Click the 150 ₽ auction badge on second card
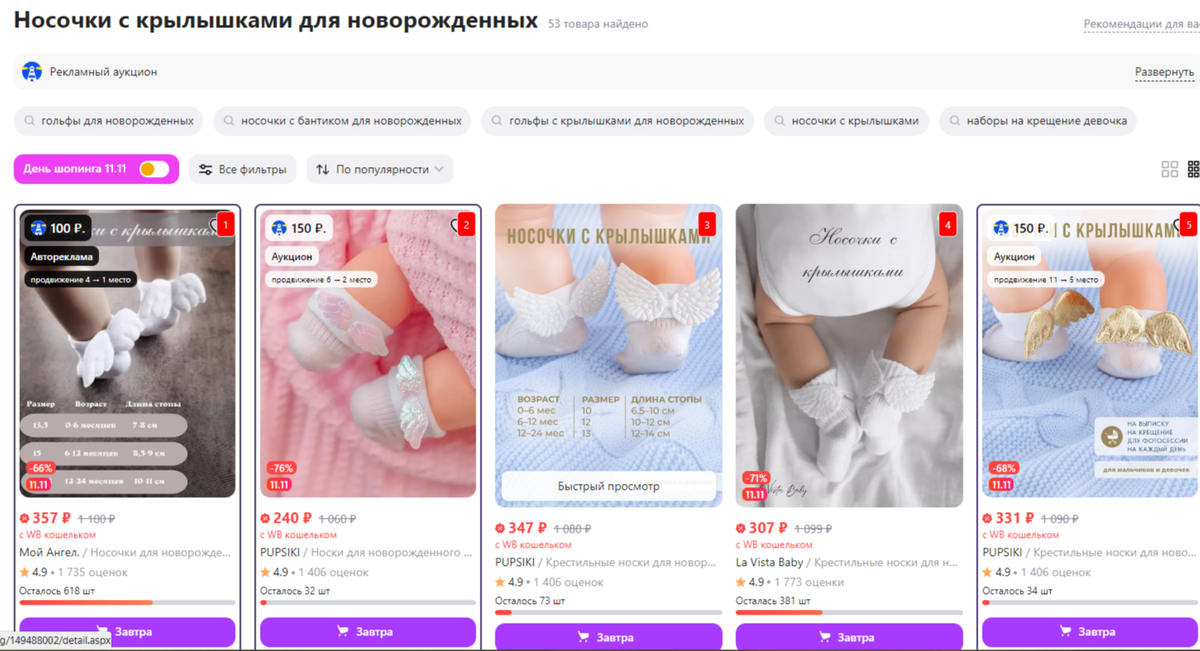The width and height of the screenshot is (1200, 651). (x=298, y=228)
